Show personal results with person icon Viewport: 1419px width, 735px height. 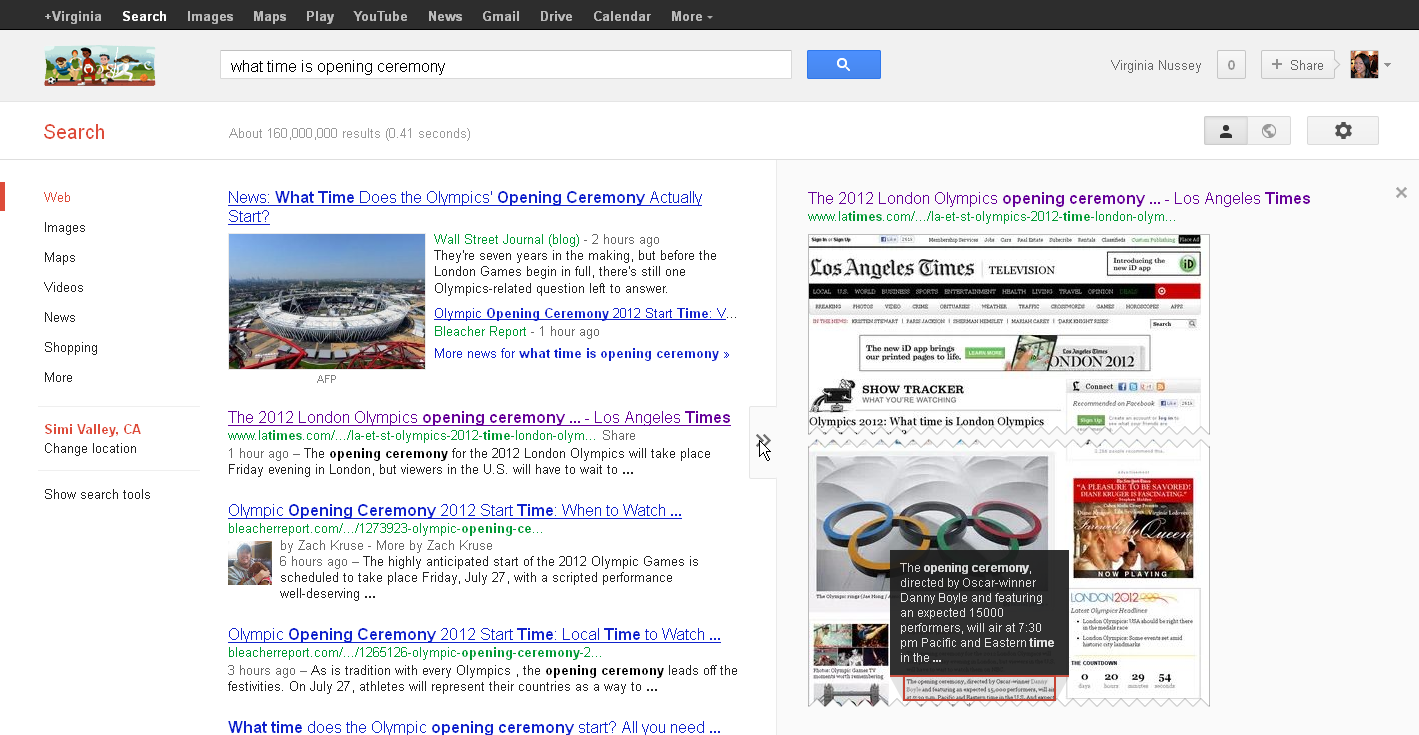click(1225, 131)
